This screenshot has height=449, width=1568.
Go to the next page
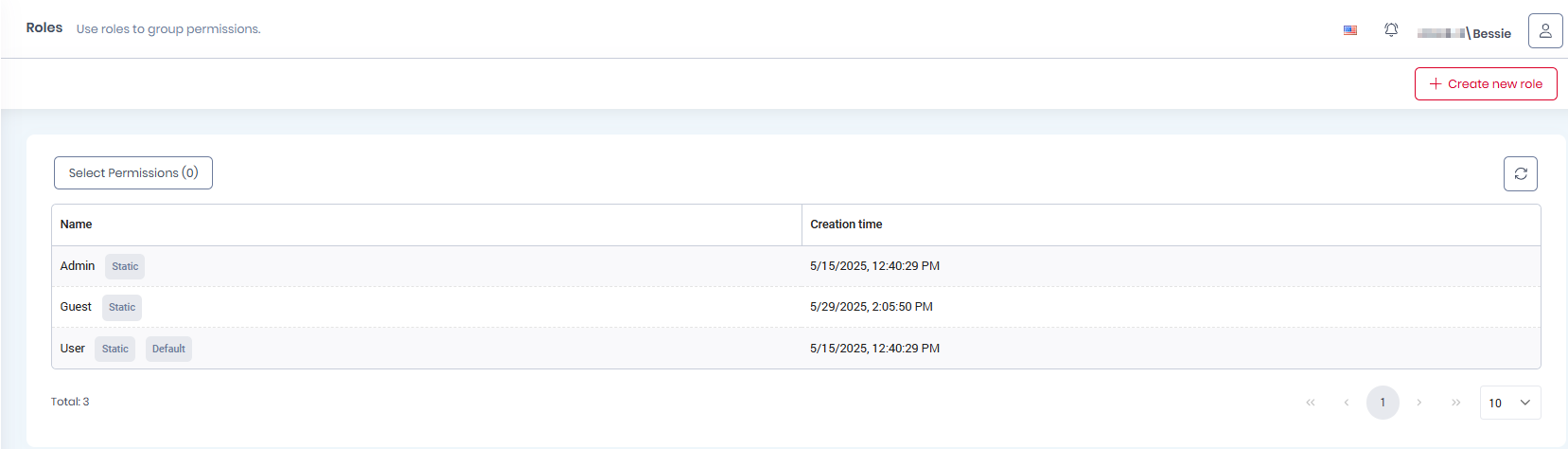(x=1419, y=403)
